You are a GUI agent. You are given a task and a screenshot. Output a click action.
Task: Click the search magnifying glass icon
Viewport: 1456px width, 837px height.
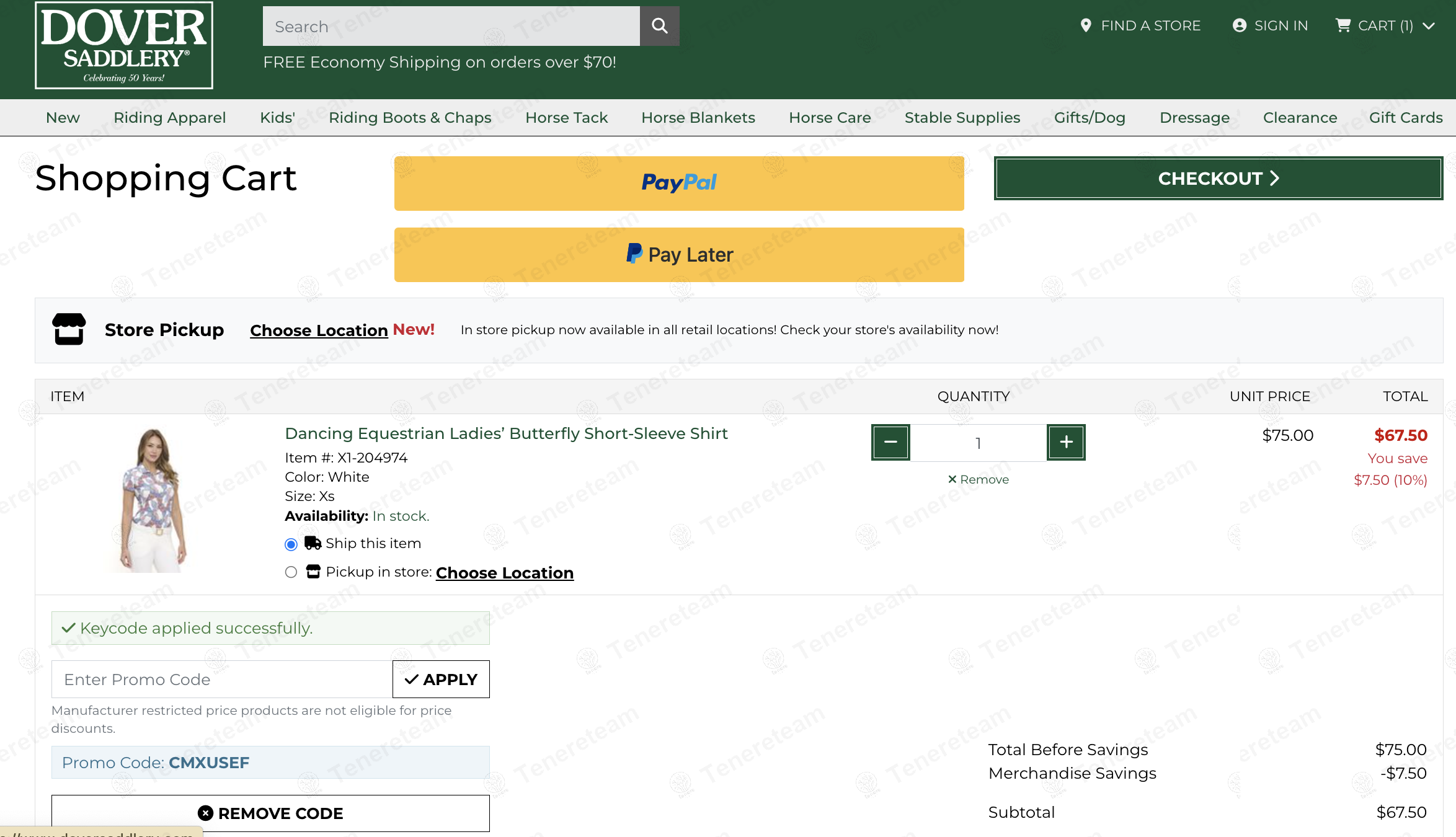659,26
